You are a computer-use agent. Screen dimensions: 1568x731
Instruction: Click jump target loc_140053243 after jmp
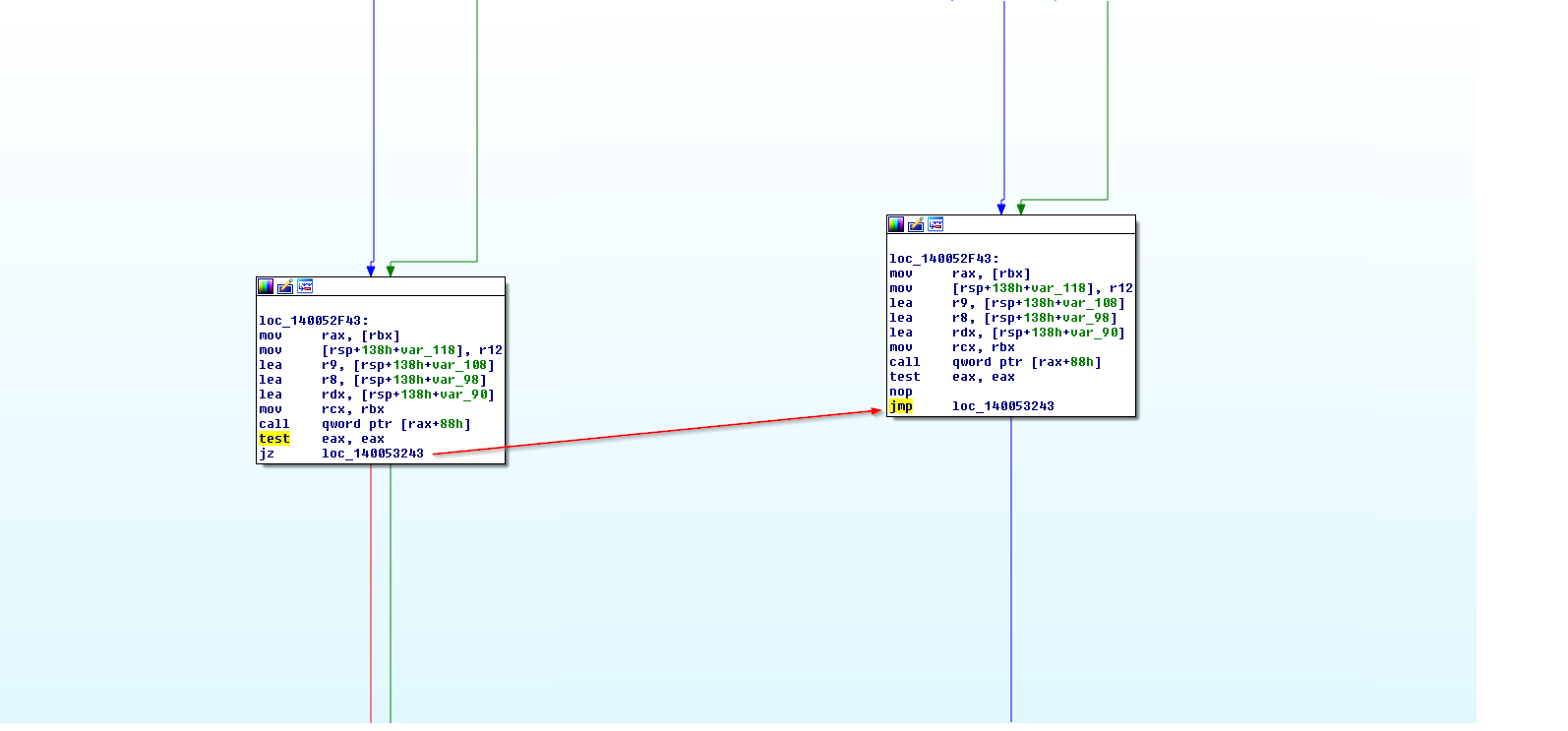1003,406
